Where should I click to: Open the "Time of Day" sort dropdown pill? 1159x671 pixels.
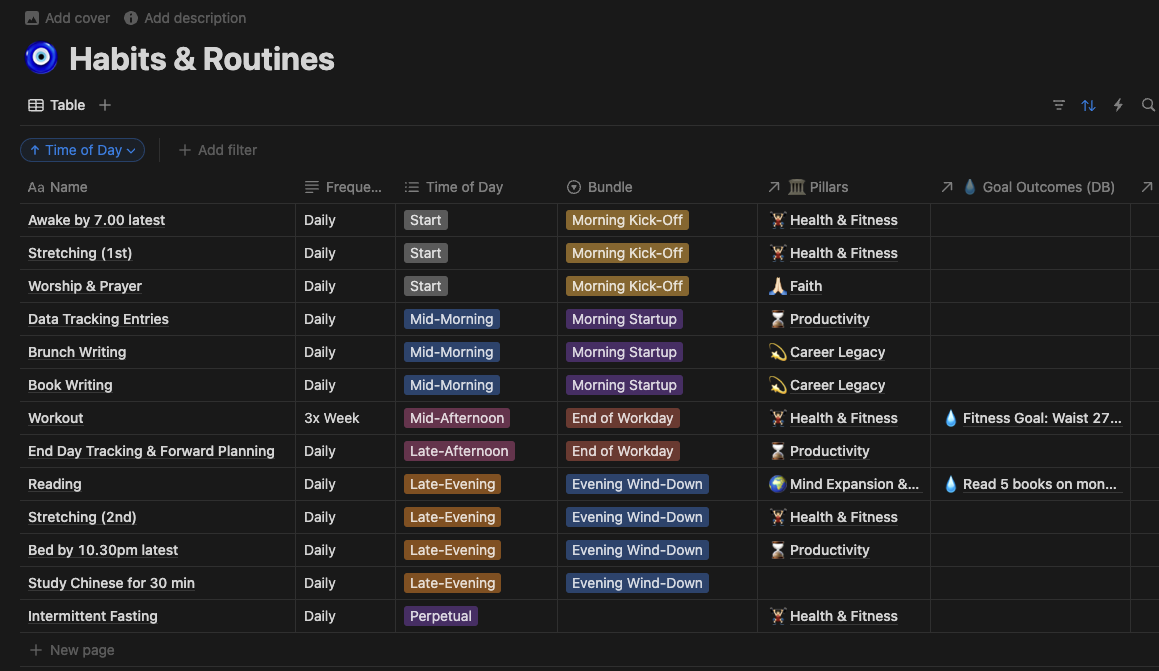coord(82,150)
